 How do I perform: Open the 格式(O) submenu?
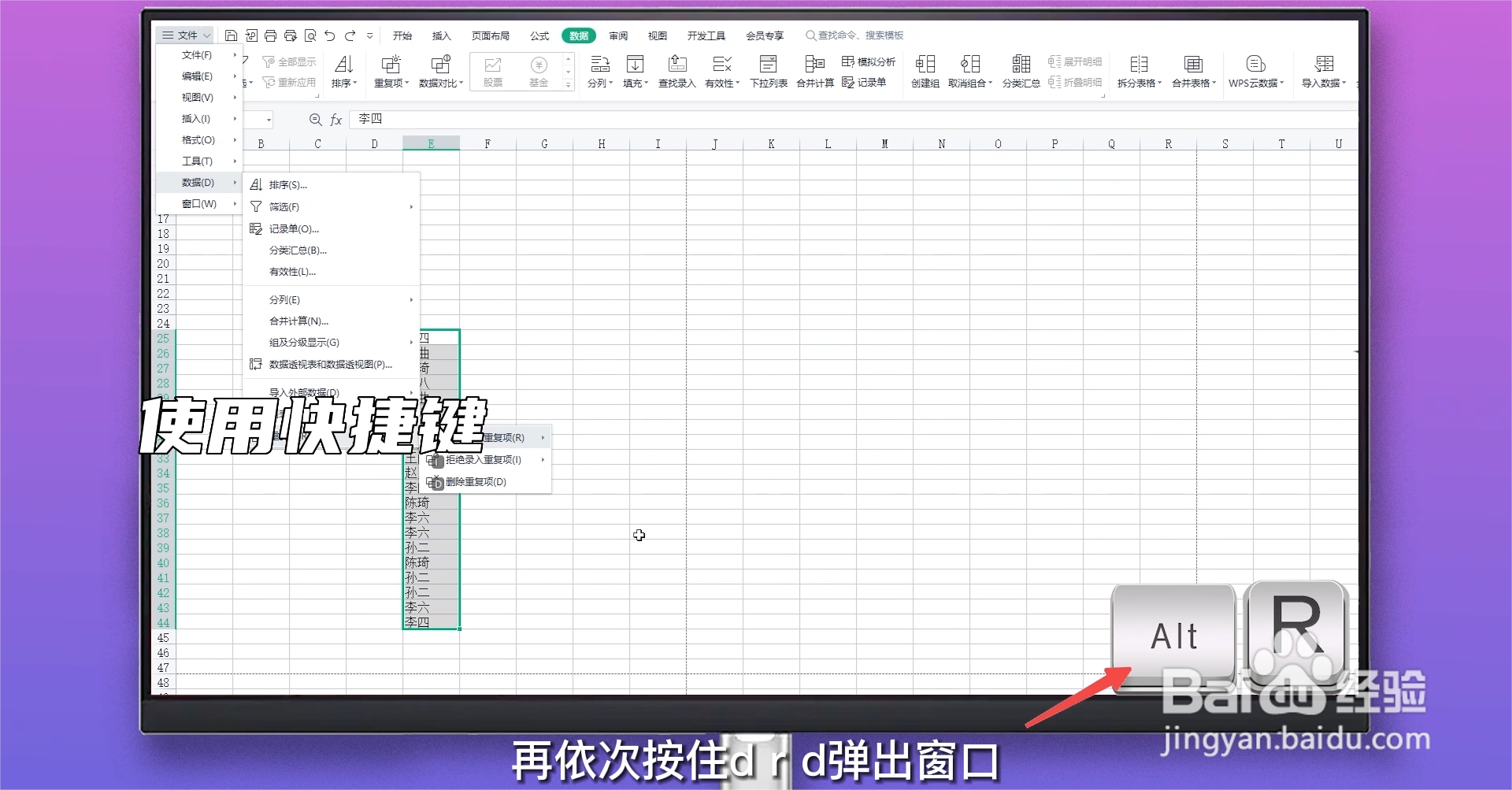(198, 140)
